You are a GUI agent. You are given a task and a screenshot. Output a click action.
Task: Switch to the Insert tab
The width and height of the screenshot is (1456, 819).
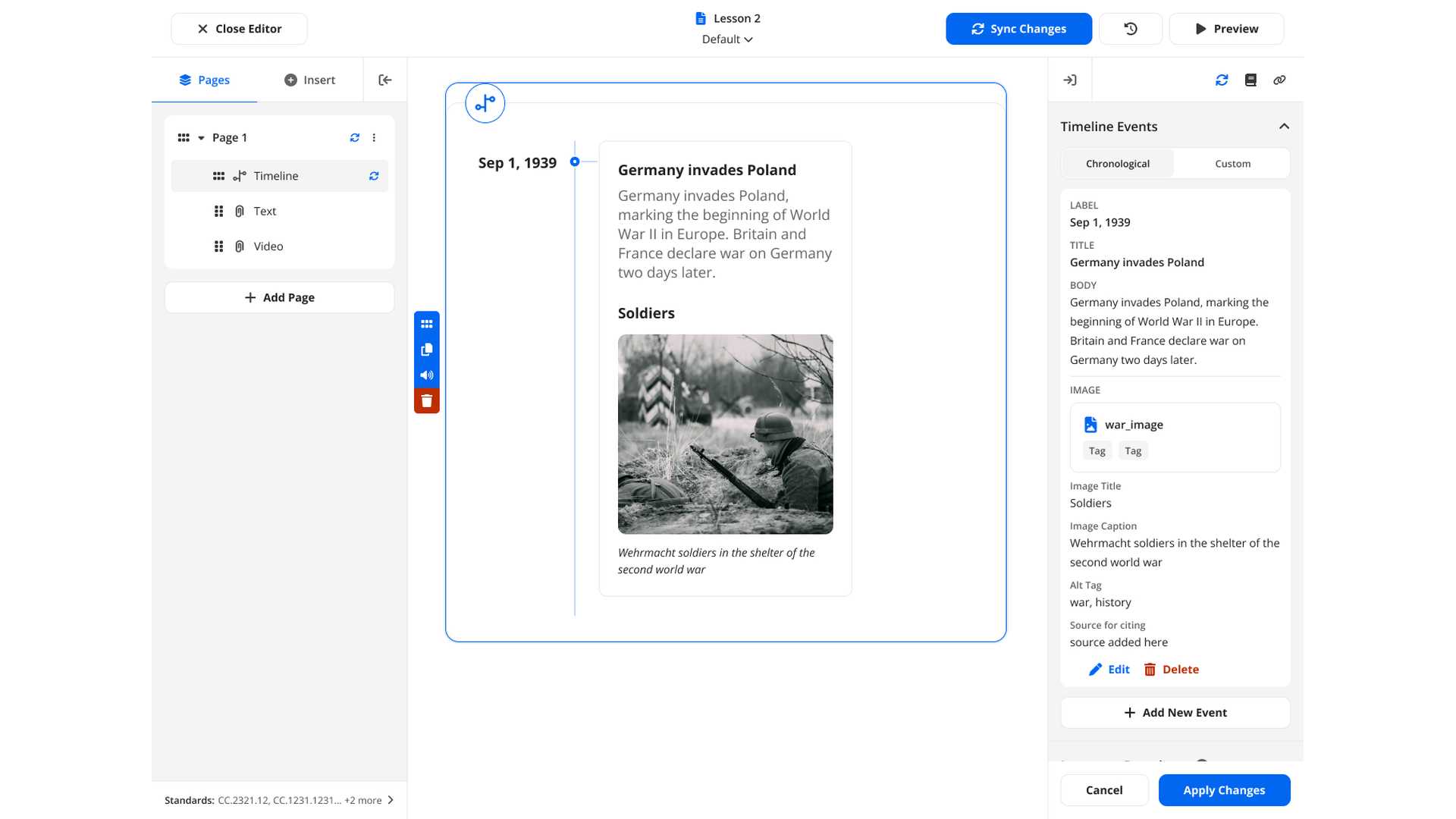pyautogui.click(x=309, y=80)
